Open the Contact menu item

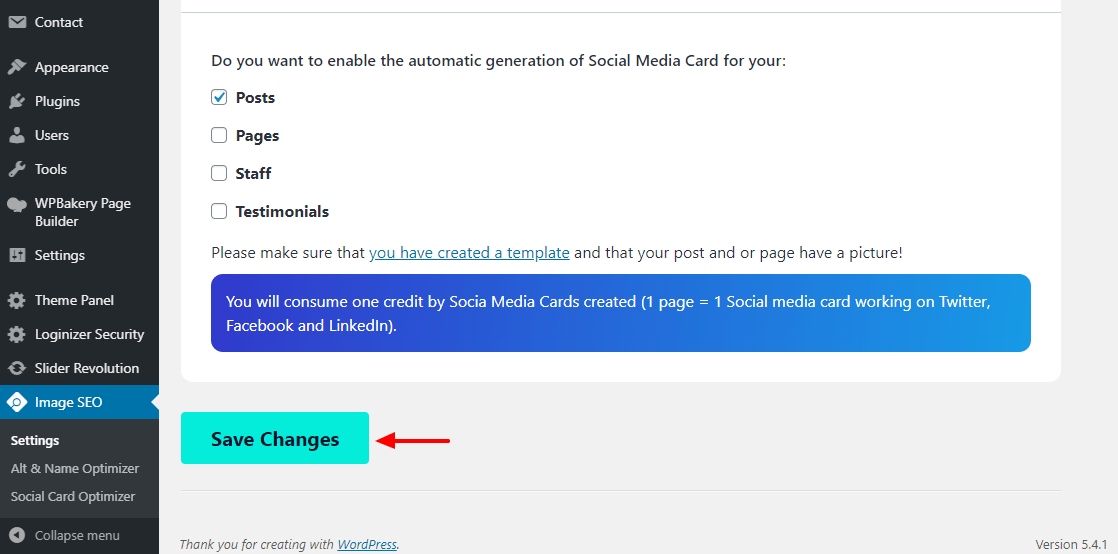pyautogui.click(x=79, y=22)
